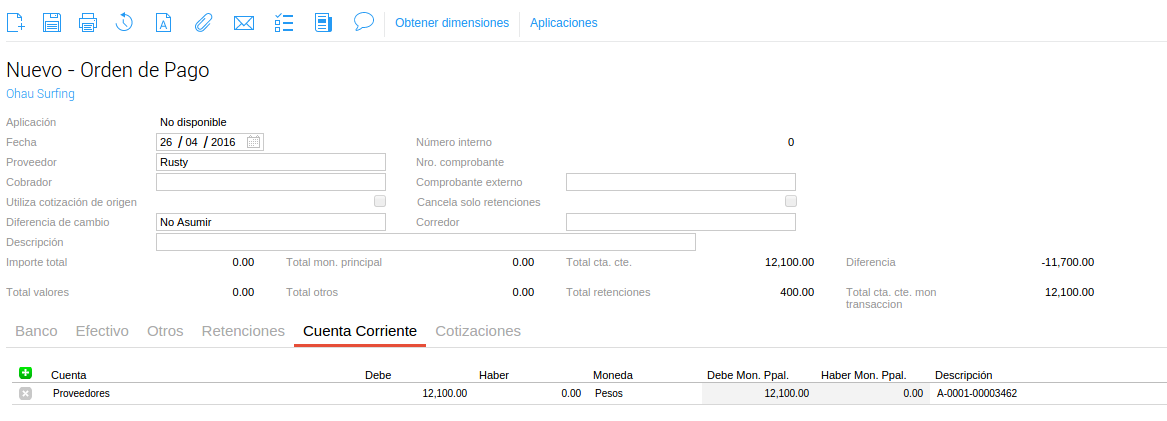Image resolution: width=1167 pixels, height=421 pixels.
Task: Delete the Proveedores row with the gray X
Action: 26,394
